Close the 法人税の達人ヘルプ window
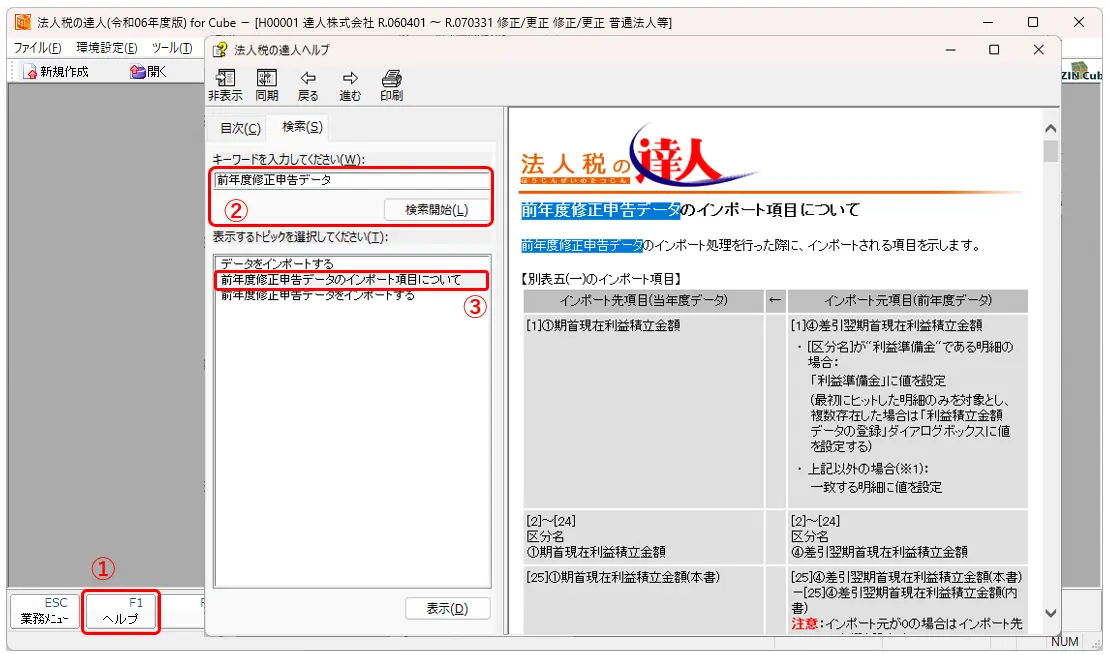The image size is (1109, 655). (x=1038, y=50)
